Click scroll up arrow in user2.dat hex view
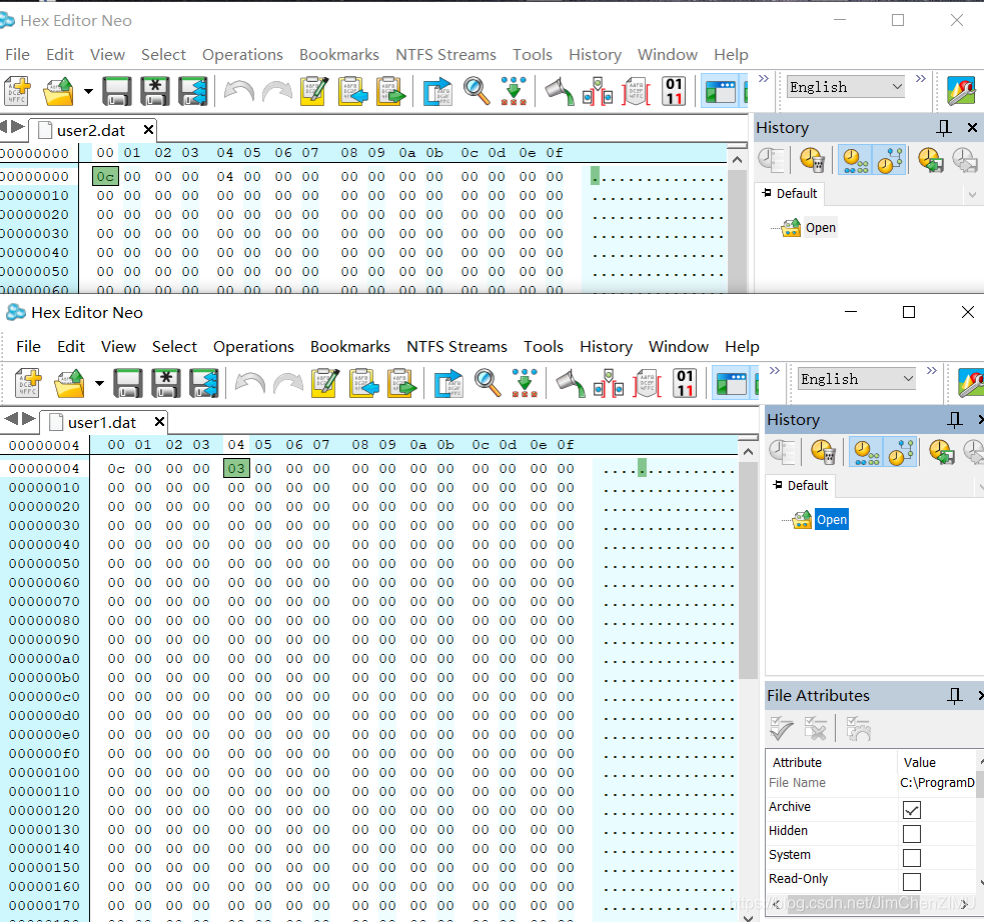 737,160
